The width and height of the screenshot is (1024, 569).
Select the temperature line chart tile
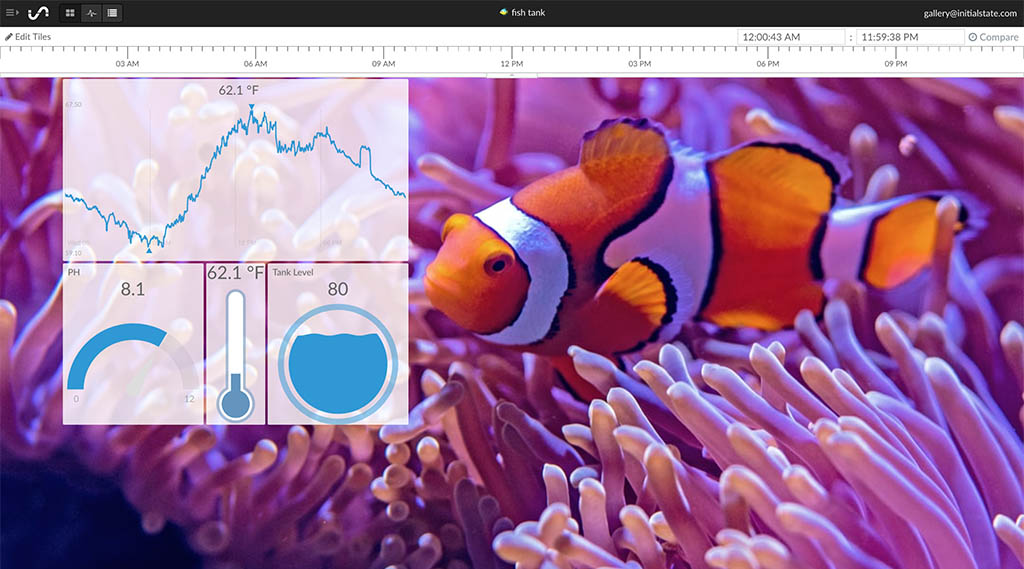pos(236,170)
